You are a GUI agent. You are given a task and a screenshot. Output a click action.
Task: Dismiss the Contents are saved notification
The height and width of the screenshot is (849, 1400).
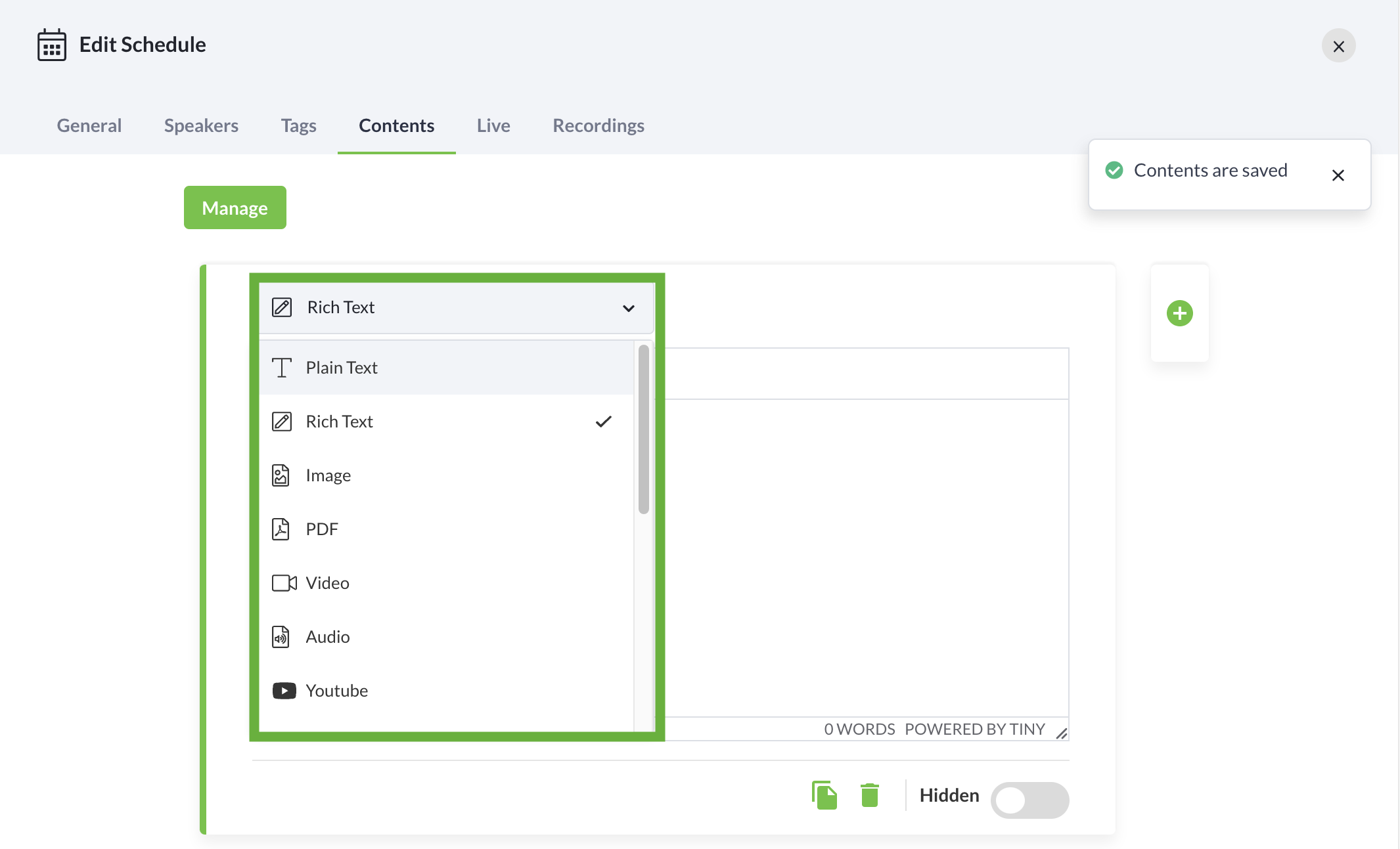1338,175
